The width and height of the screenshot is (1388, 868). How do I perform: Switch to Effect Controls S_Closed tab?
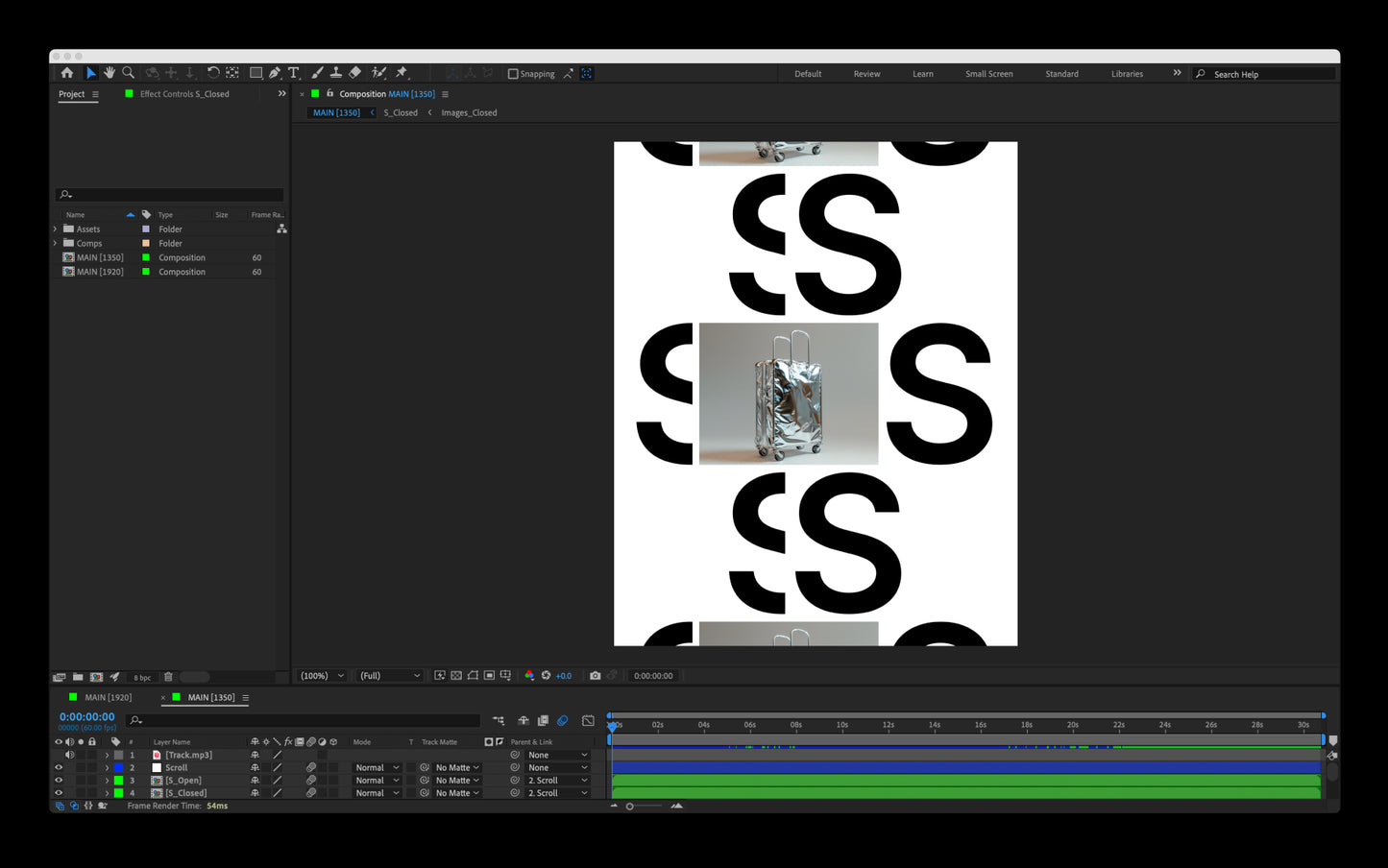(184, 94)
